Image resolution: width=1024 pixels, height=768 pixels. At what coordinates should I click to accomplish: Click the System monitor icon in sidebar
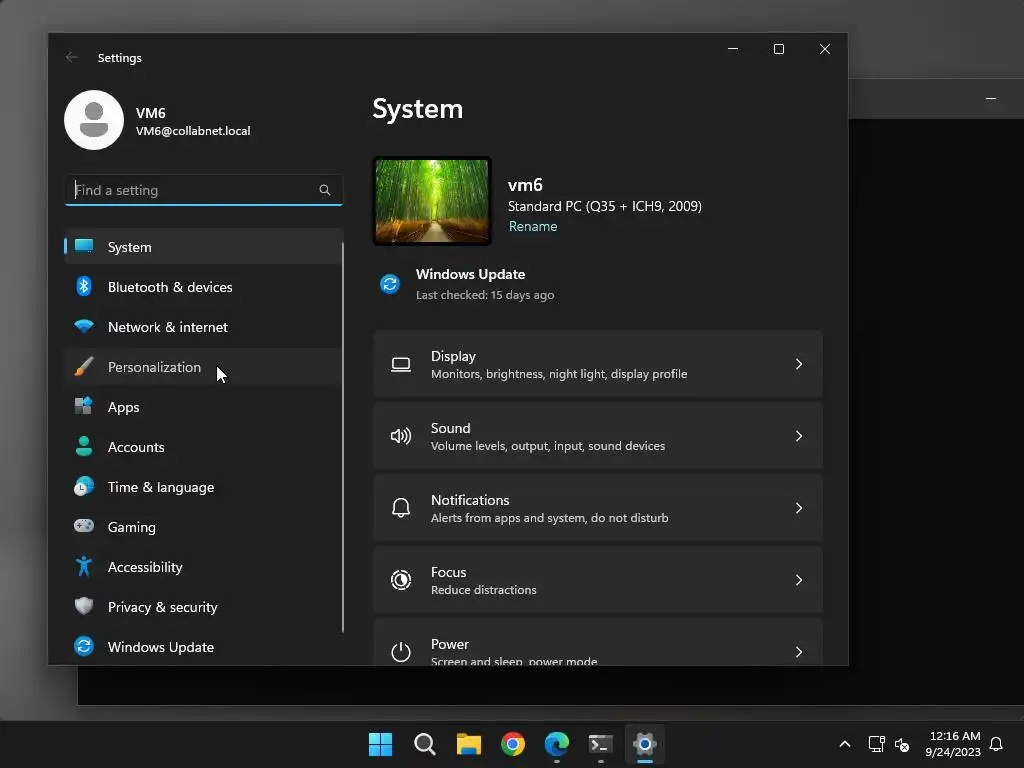[x=84, y=246]
